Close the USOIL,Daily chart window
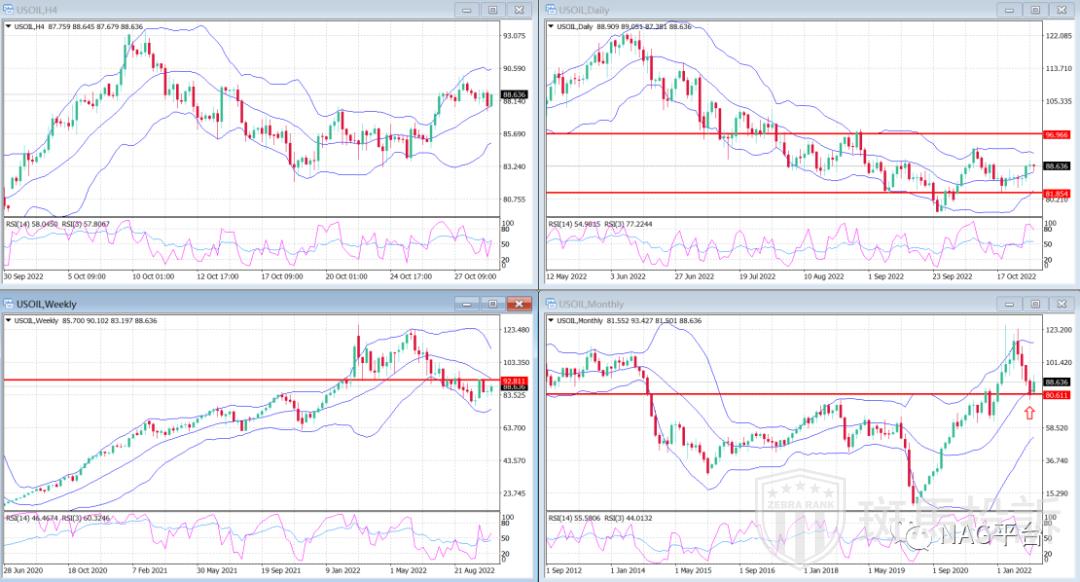 click(x=1061, y=10)
